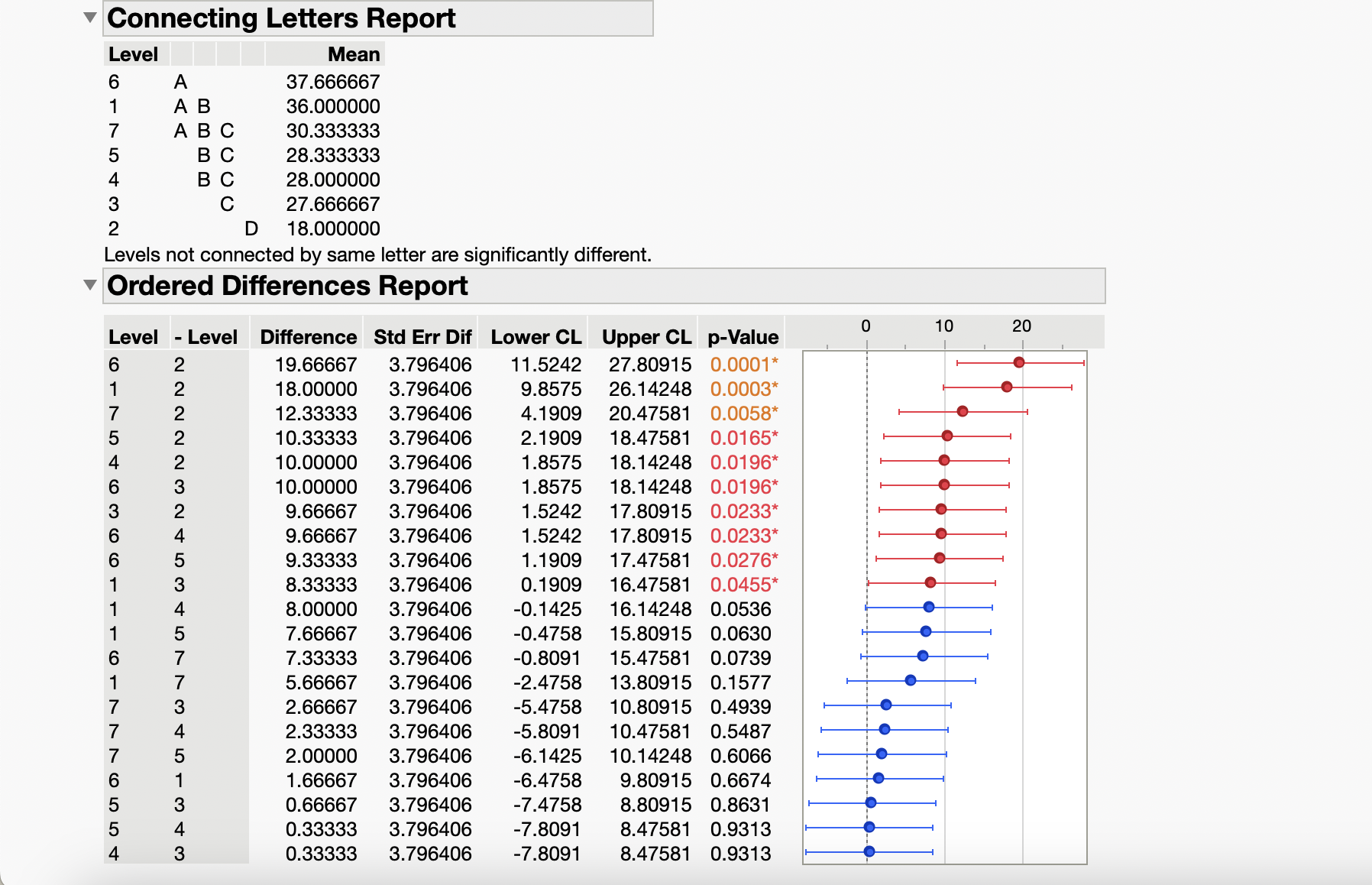The height and width of the screenshot is (885, 1372).
Task: Select the Mean column header
Action: point(353,54)
